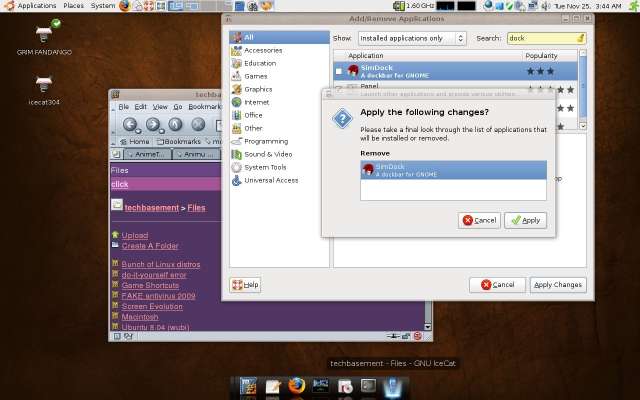The width and height of the screenshot is (640, 400).
Task: Click the Apply Changes button
Action: click(558, 285)
